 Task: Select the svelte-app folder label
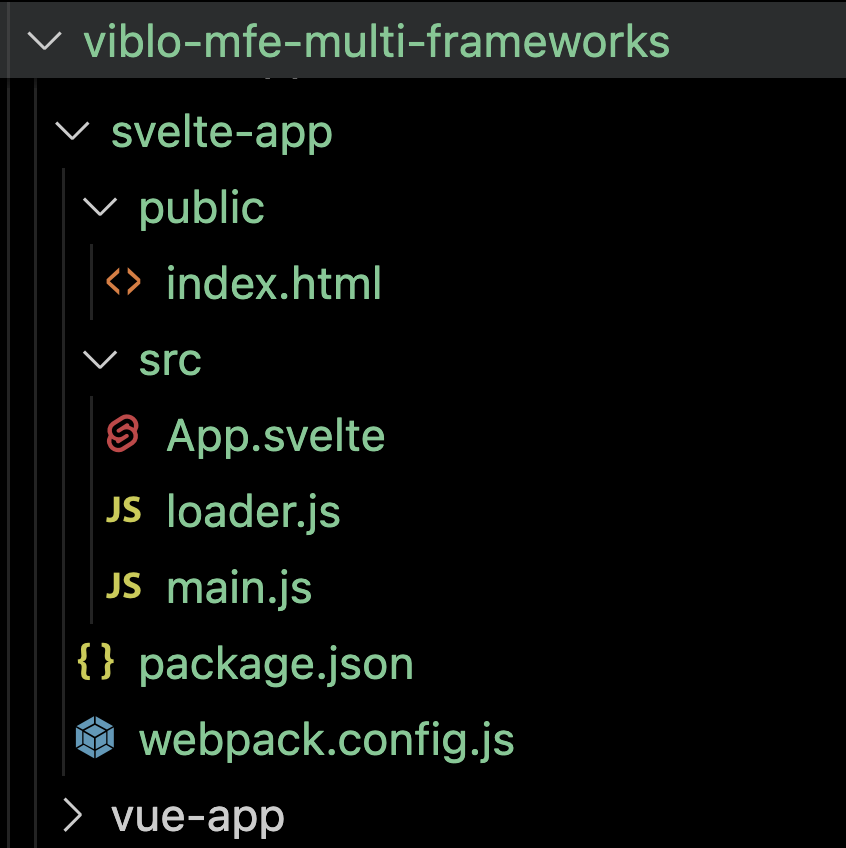(221, 131)
